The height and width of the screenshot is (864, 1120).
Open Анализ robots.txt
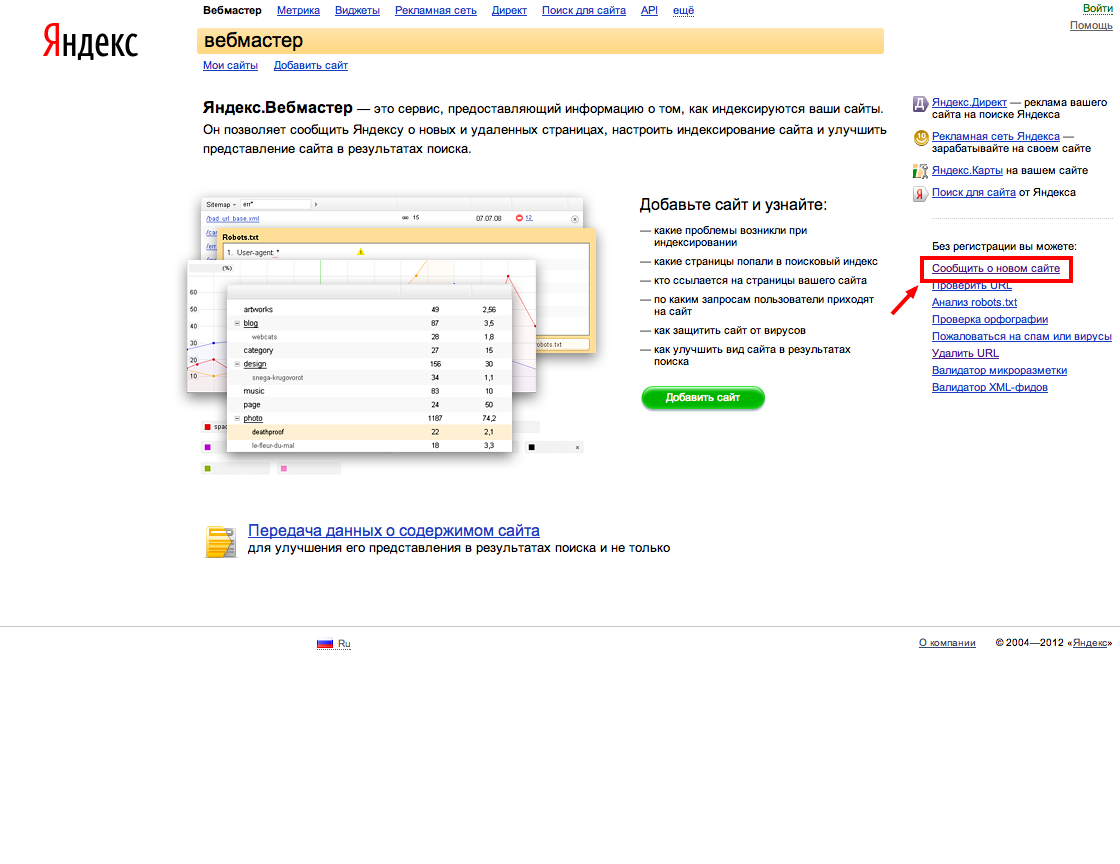click(974, 303)
